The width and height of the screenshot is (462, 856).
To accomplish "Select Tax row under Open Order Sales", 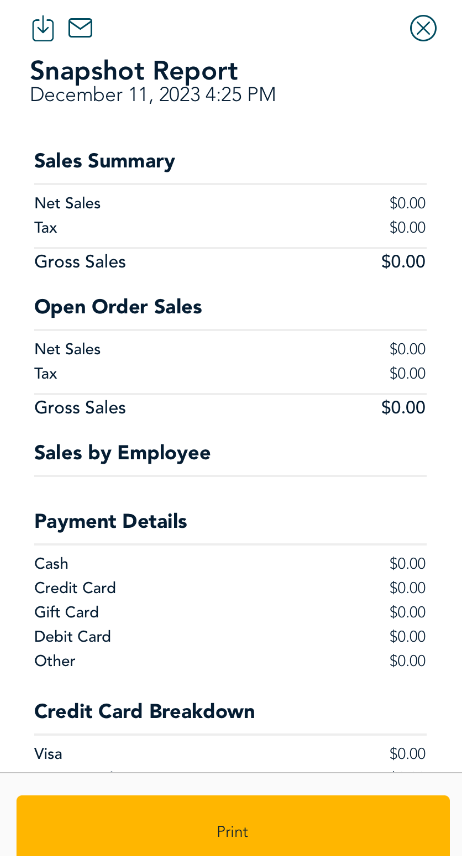I will [x=230, y=373].
